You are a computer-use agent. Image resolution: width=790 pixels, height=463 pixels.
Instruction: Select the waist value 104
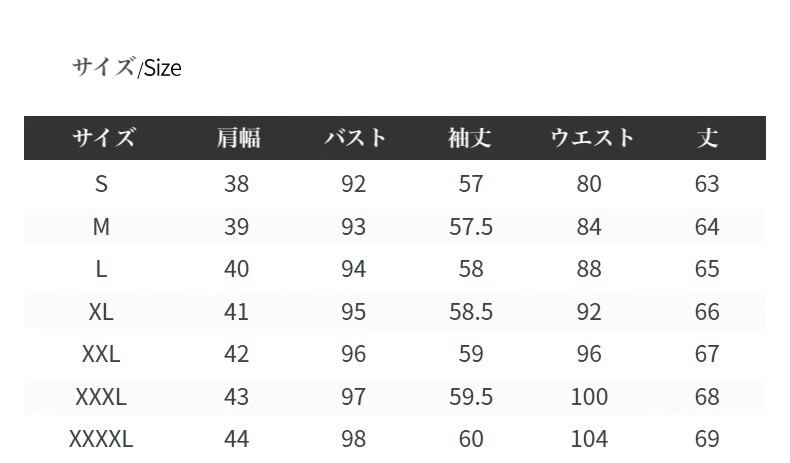589,439
